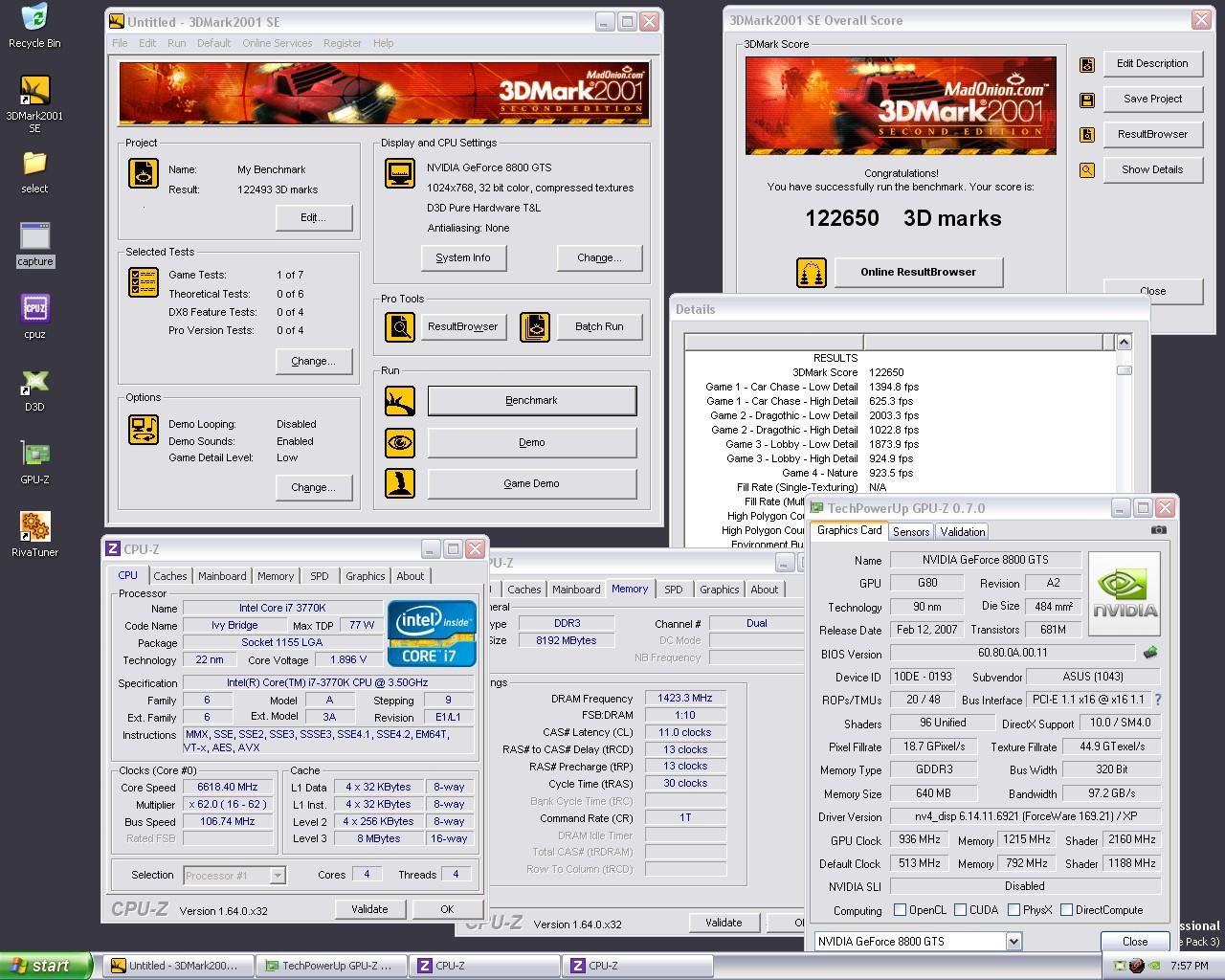Click the magnifier icon beside Show Details

pos(1087,170)
